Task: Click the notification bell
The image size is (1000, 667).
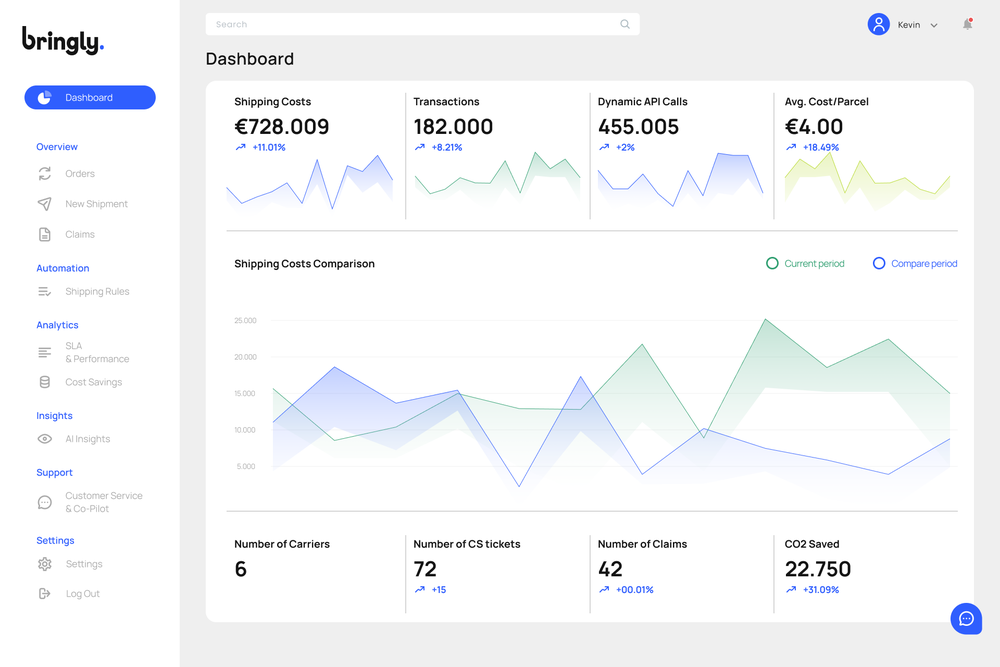Action: 966,23
